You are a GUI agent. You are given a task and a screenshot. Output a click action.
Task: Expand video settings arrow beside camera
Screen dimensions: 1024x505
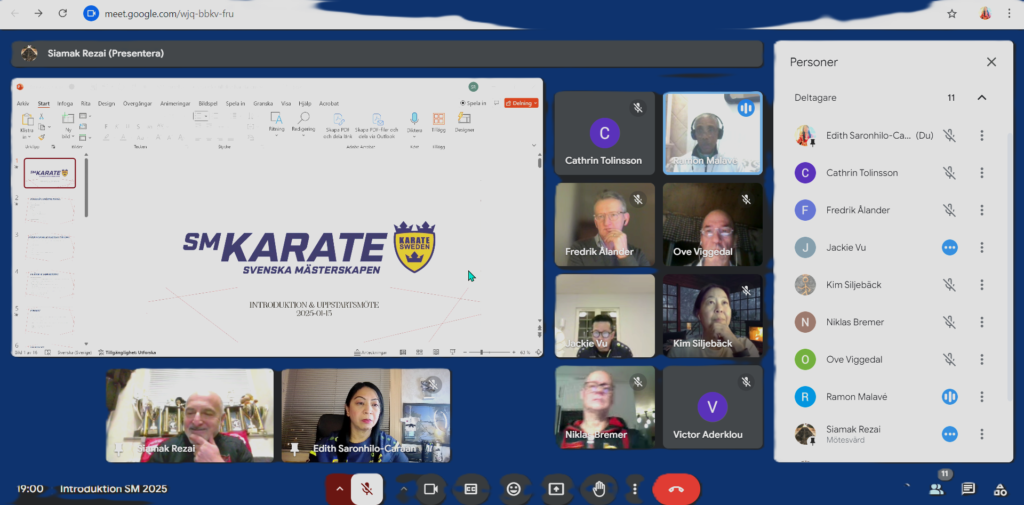pyautogui.click(x=404, y=489)
